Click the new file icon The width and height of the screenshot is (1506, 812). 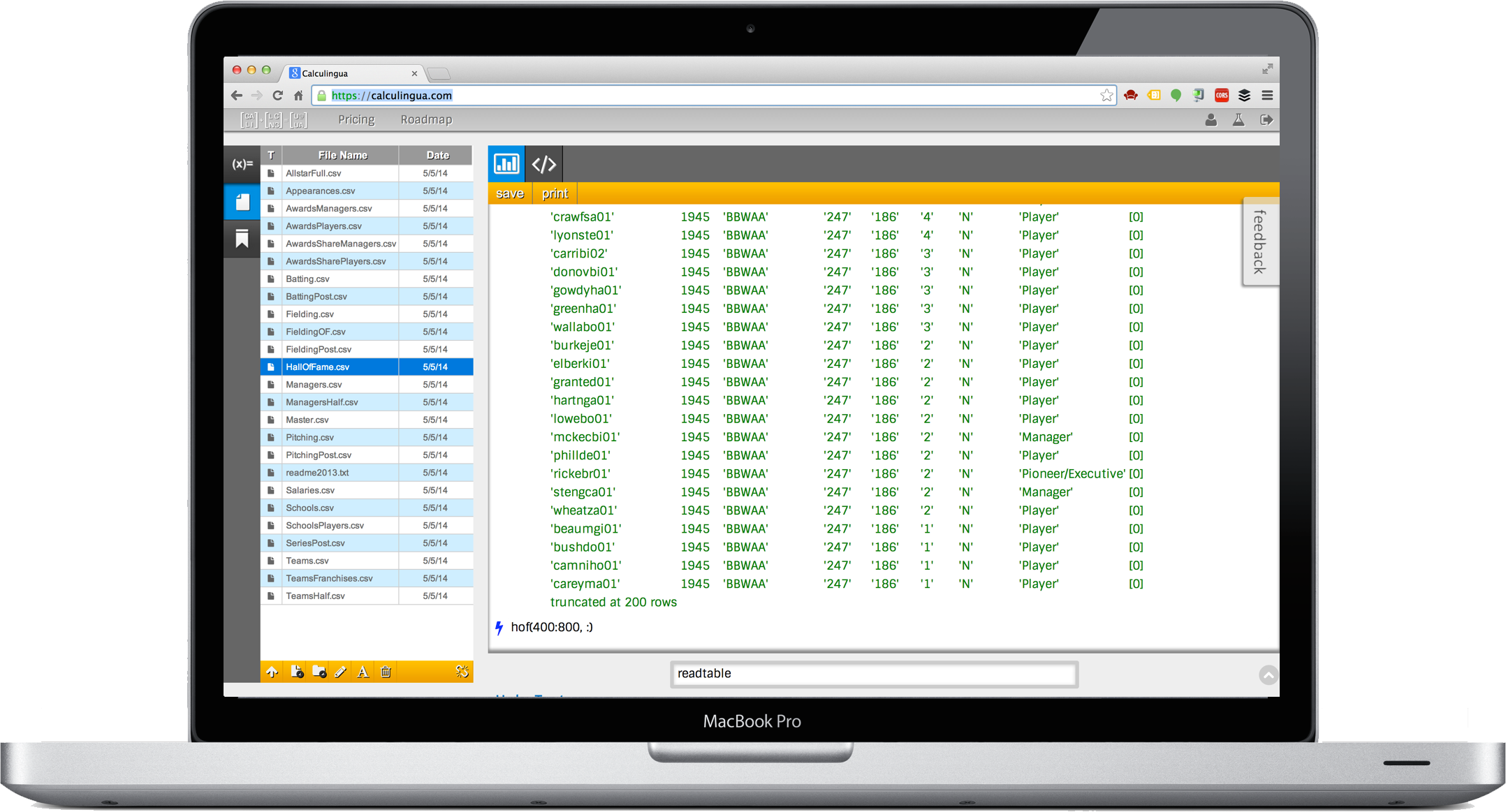pyautogui.click(x=297, y=672)
